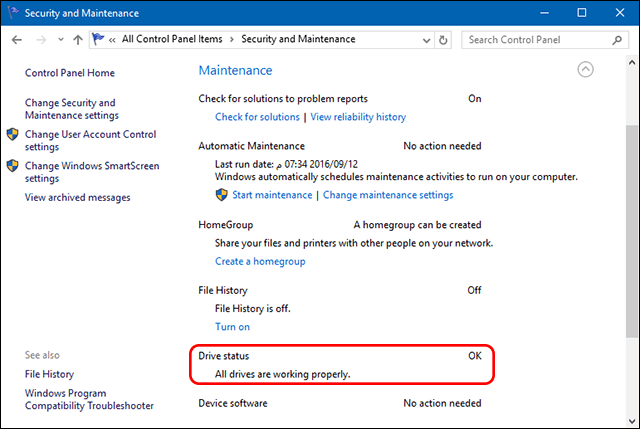Open recent locations dropdown arrow

click(x=61, y=40)
